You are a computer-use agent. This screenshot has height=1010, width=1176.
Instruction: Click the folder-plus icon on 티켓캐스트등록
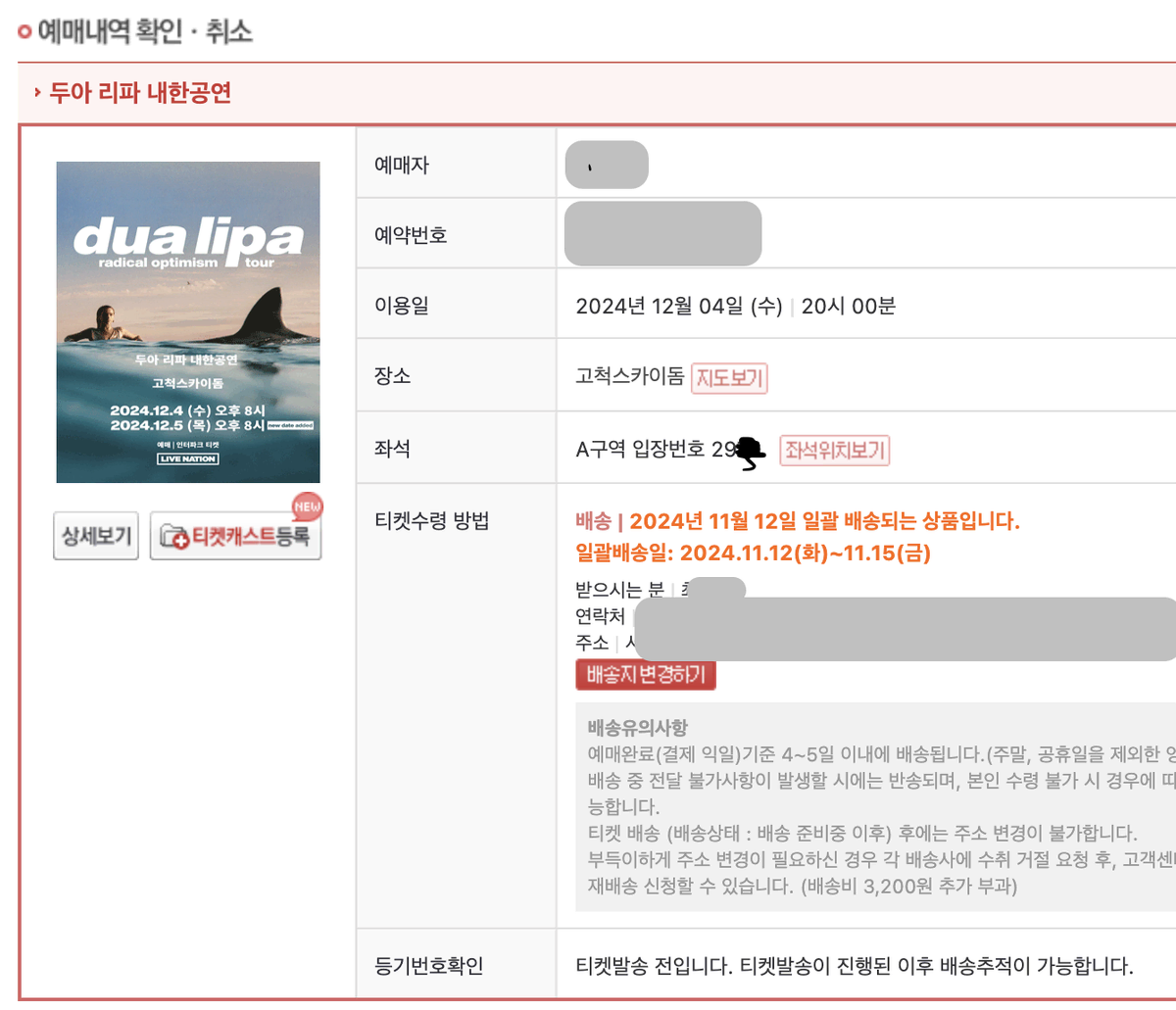(x=174, y=537)
